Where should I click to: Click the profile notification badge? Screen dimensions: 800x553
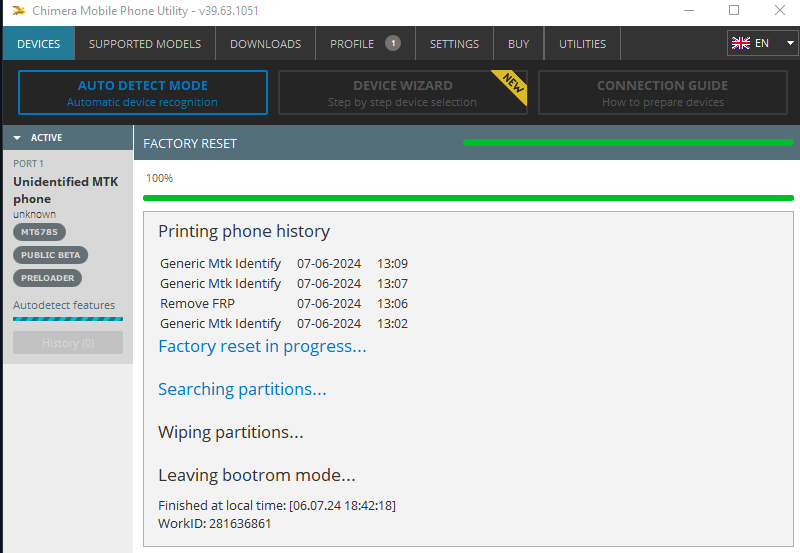point(393,43)
